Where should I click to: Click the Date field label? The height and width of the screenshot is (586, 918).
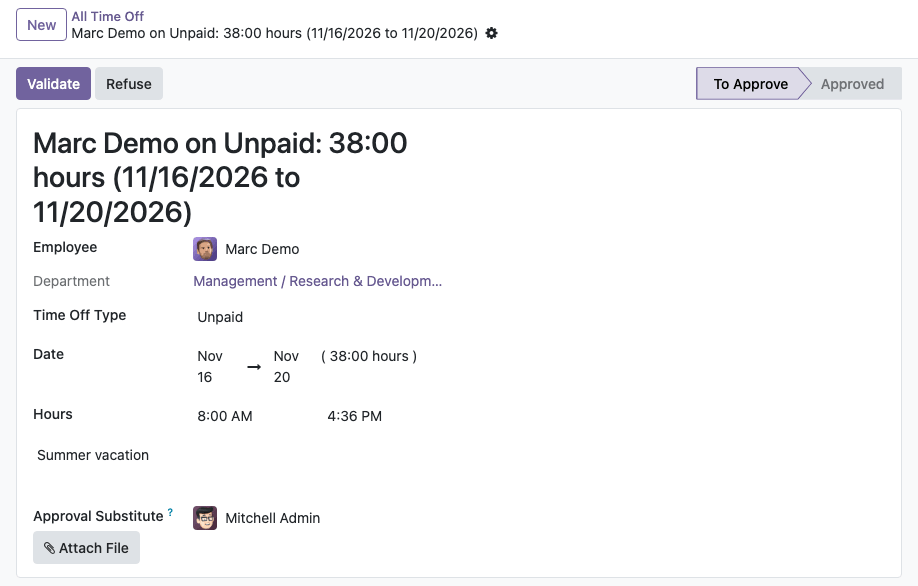(49, 354)
